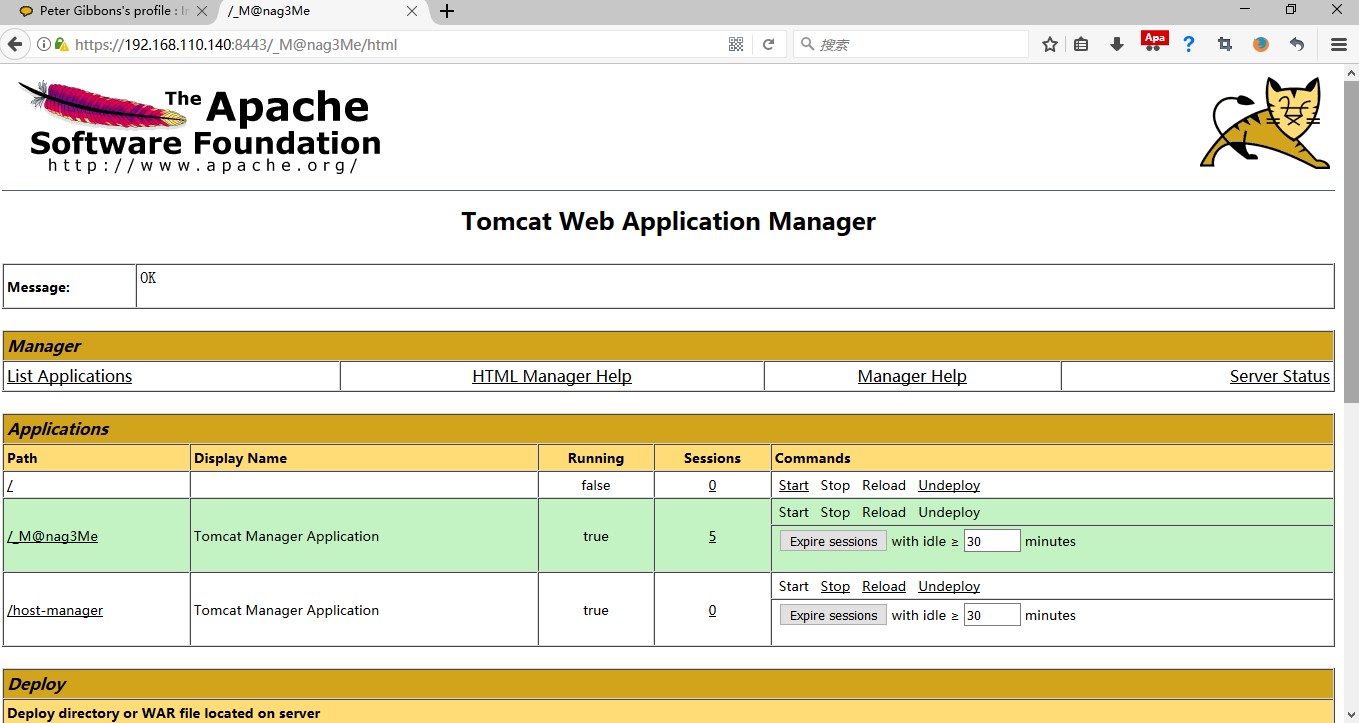Bookmark this page with the star icon
The image size is (1359, 723).
pos(1049,45)
